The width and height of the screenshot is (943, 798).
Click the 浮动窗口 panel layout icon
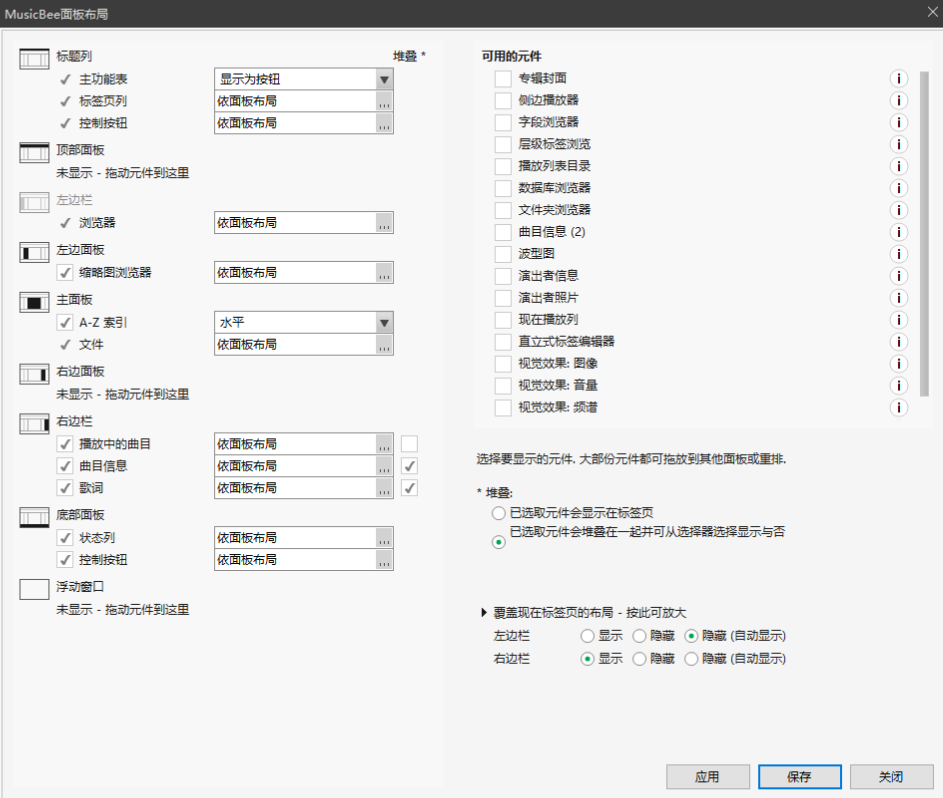[x=34, y=589]
